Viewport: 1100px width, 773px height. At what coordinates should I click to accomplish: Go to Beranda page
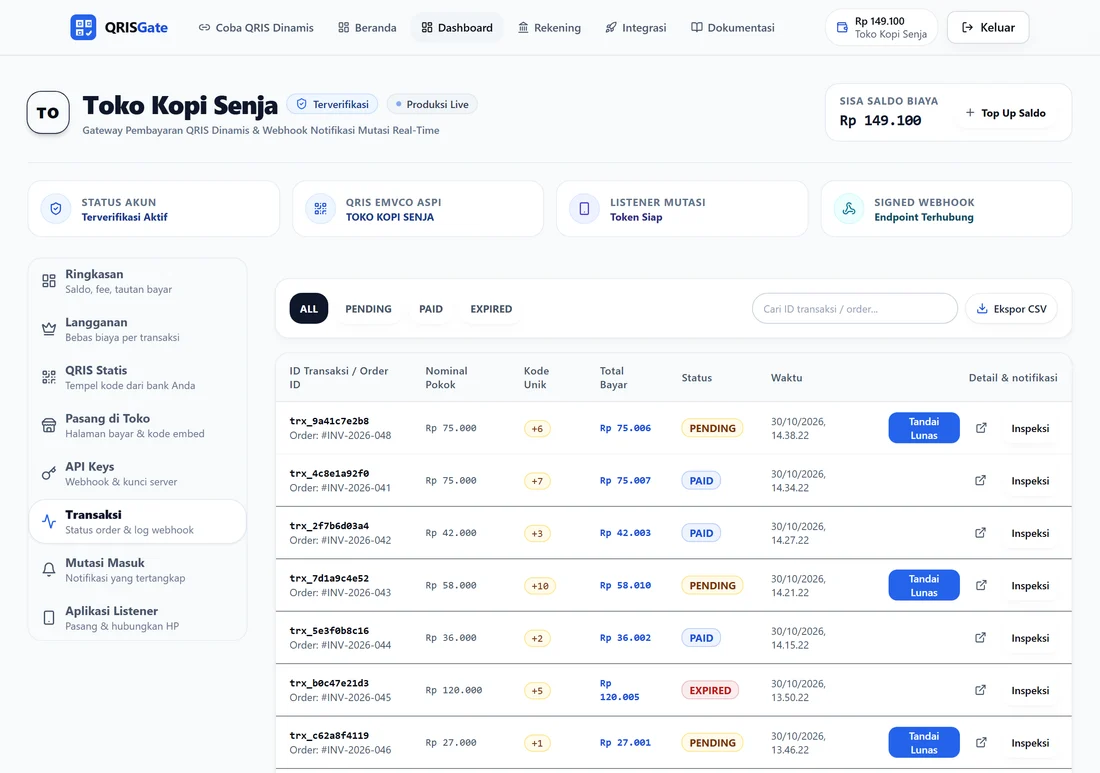(x=367, y=27)
